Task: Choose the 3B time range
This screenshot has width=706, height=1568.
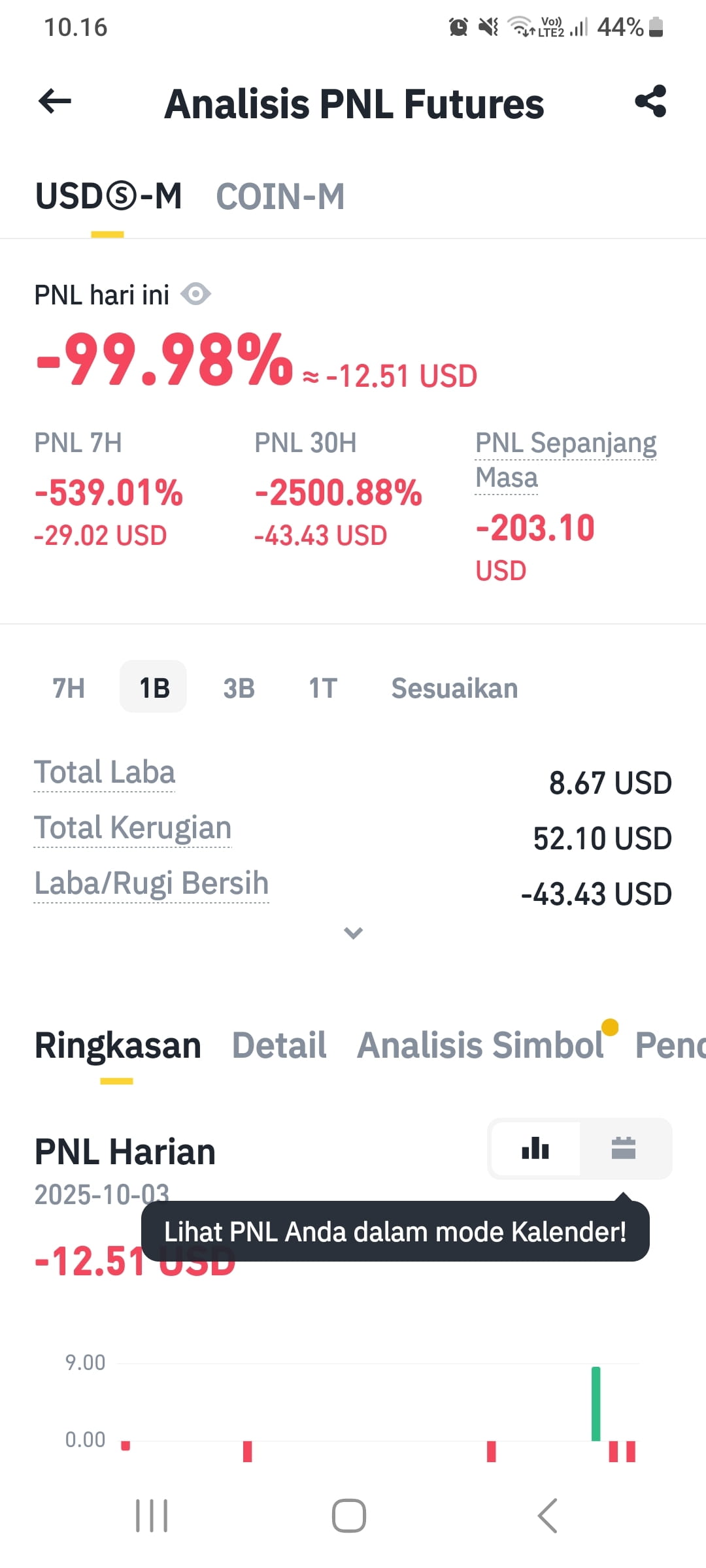Action: coord(239,688)
